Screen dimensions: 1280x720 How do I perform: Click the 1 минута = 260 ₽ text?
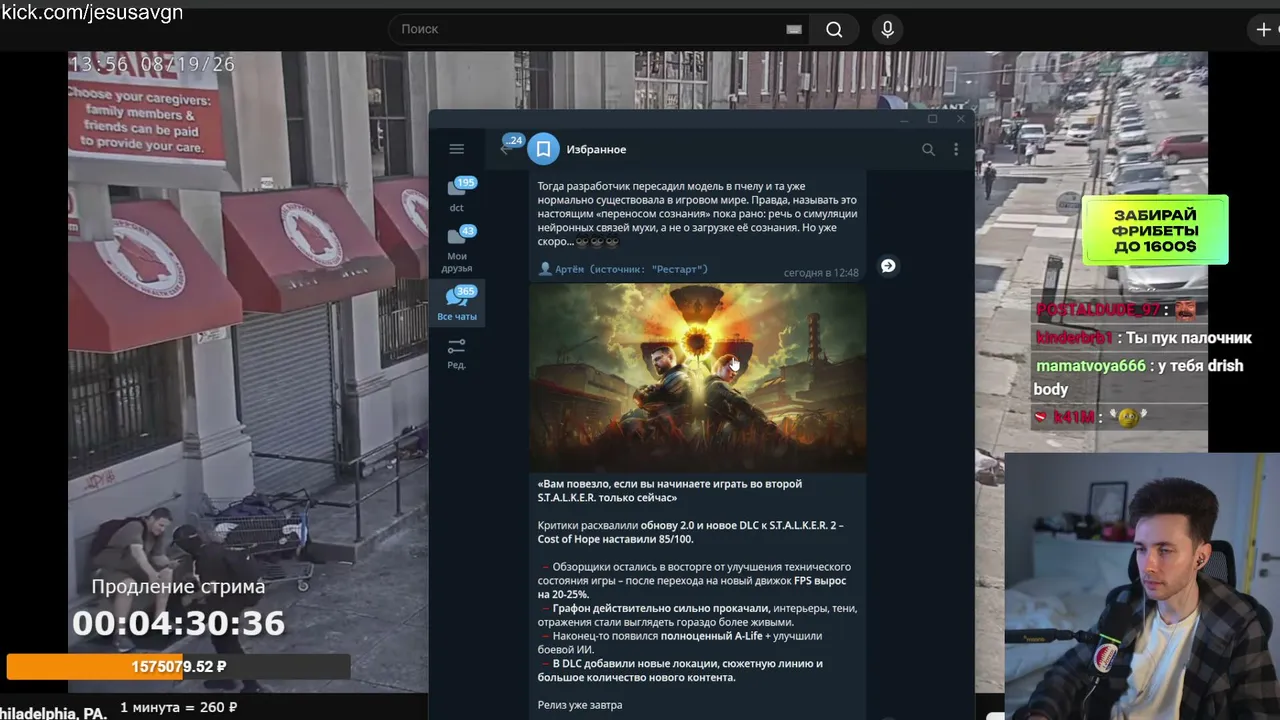pos(179,708)
